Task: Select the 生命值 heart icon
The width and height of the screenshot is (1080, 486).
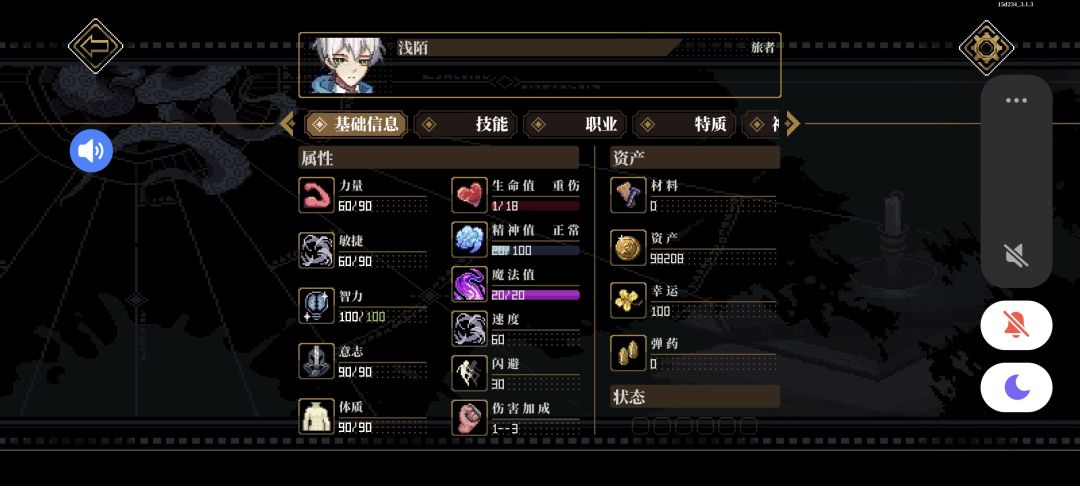Action: click(470, 195)
